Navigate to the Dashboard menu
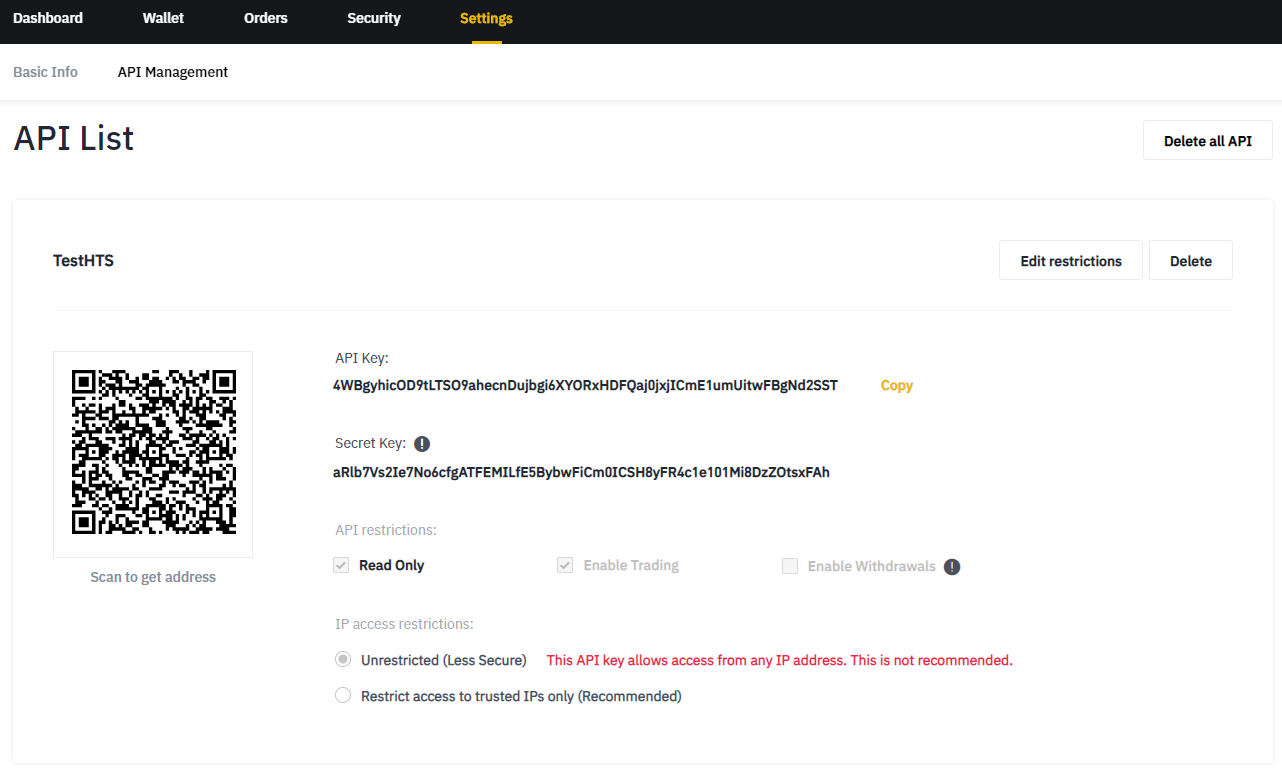Viewport: 1282px width, 772px height. pos(47,18)
